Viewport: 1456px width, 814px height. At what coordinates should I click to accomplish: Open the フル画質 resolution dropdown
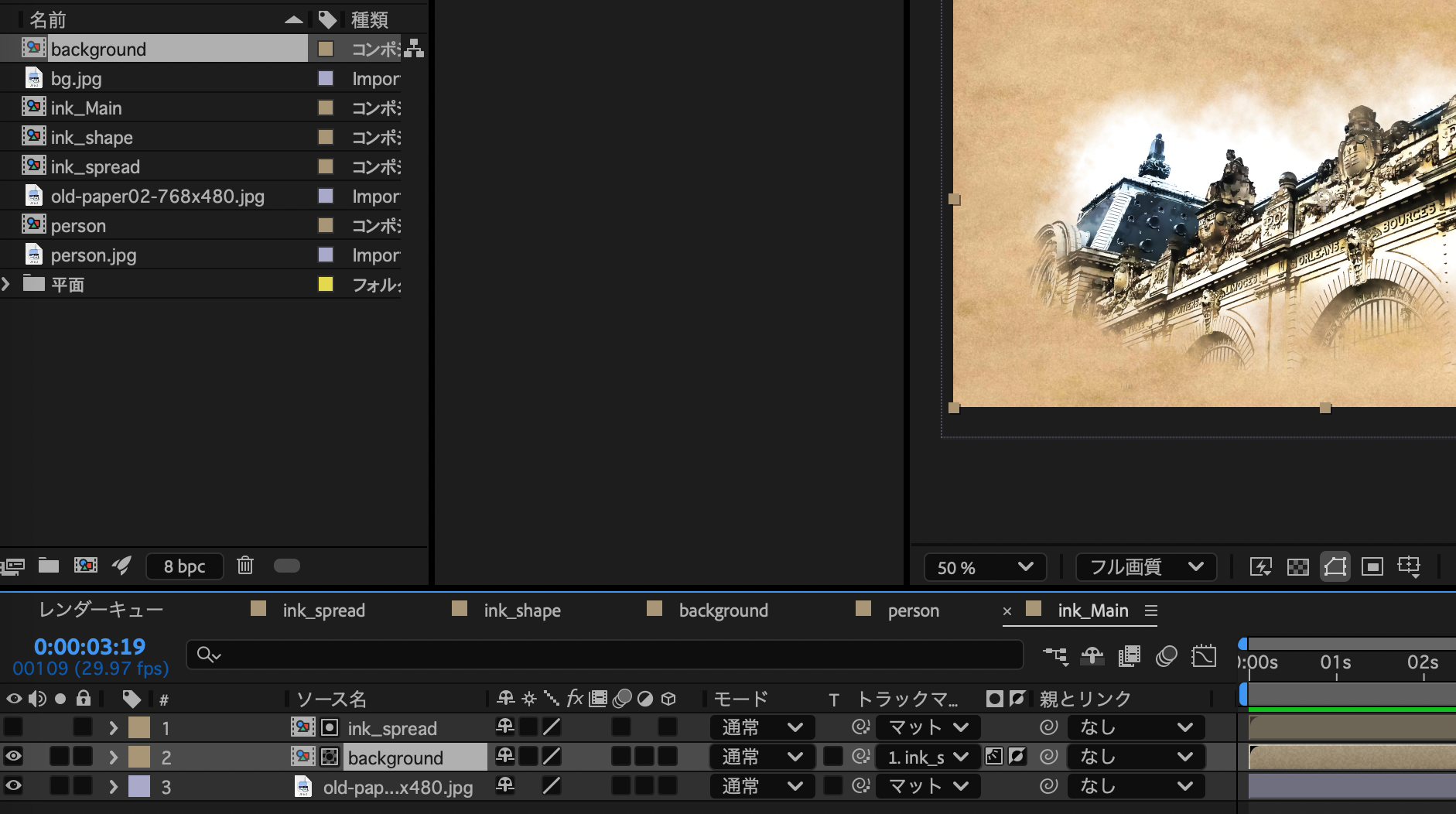[1146, 567]
